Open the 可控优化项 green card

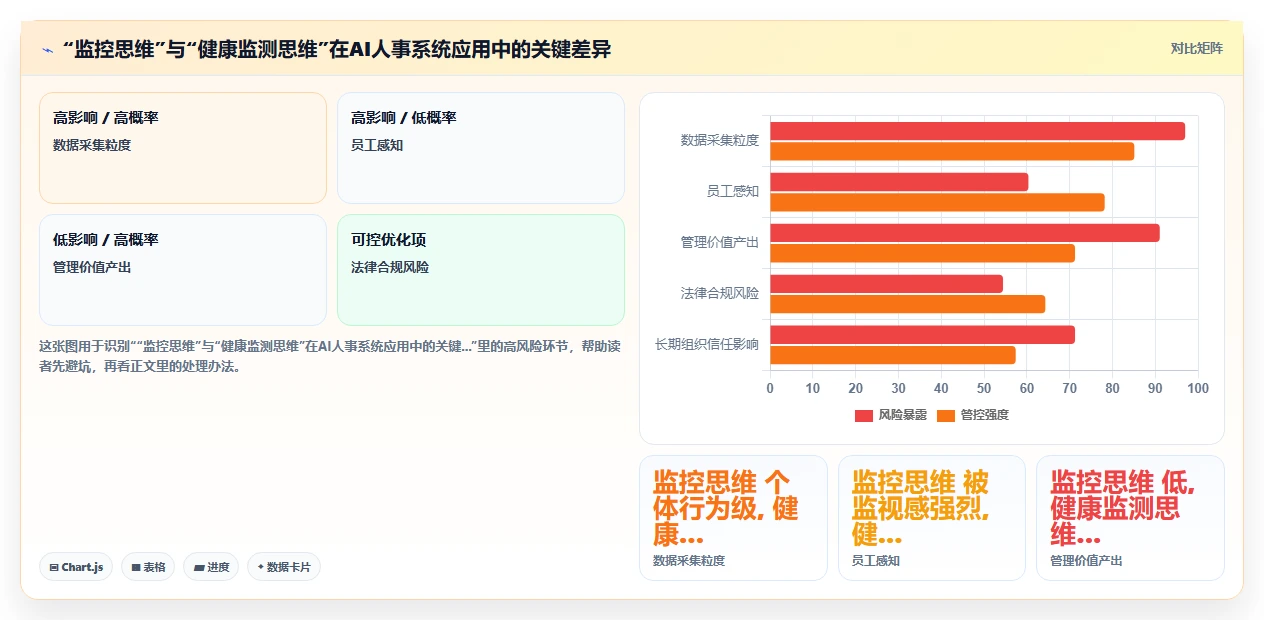point(481,270)
